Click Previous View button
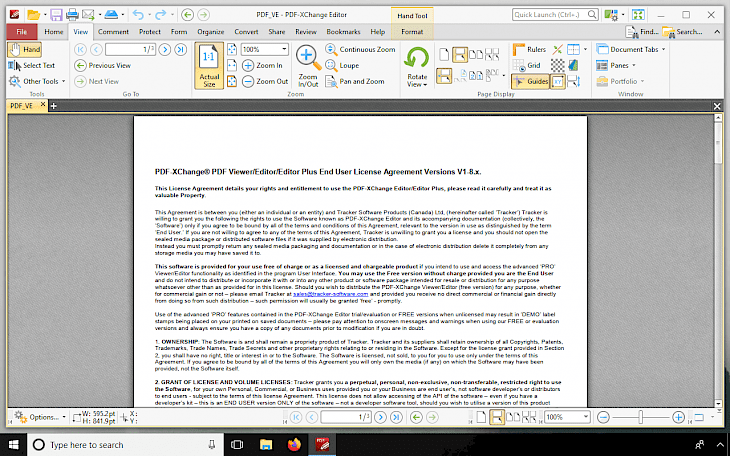 [x=103, y=66]
